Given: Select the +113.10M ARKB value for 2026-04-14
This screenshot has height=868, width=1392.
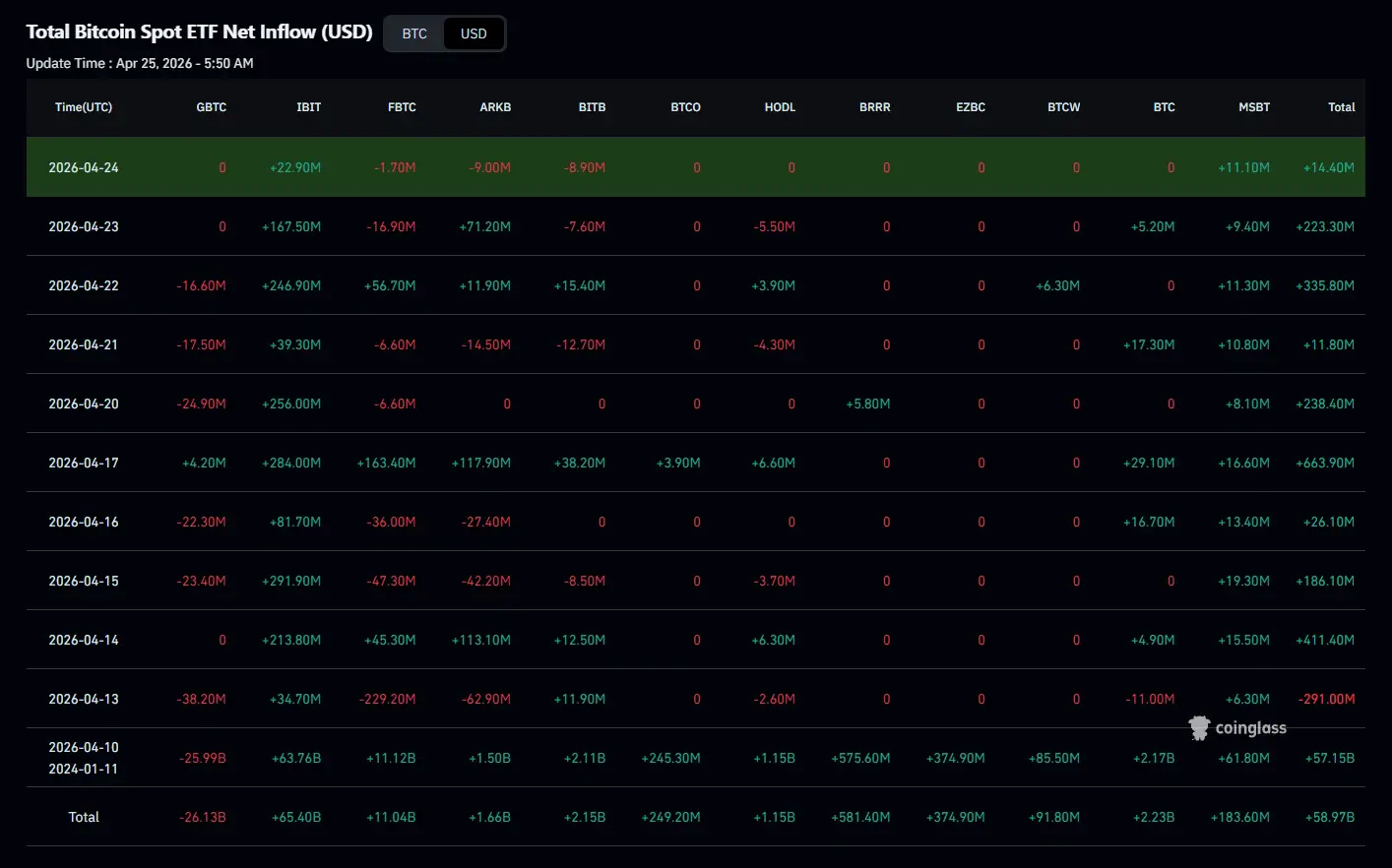Looking at the screenshot, I should 481,640.
